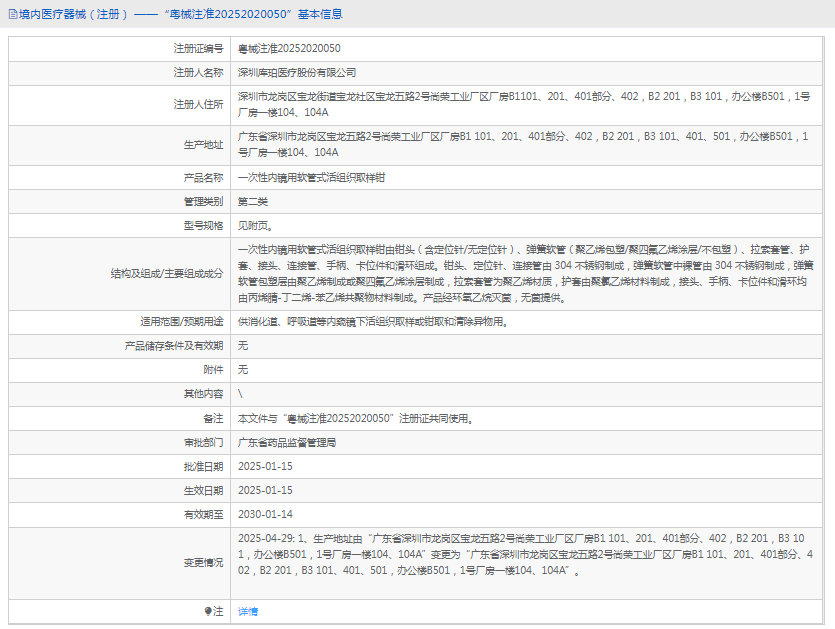This screenshot has height=629, width=835.
Task: Select the registrant name 深圳库珀医疗股份有限公司
Action: click(297, 72)
